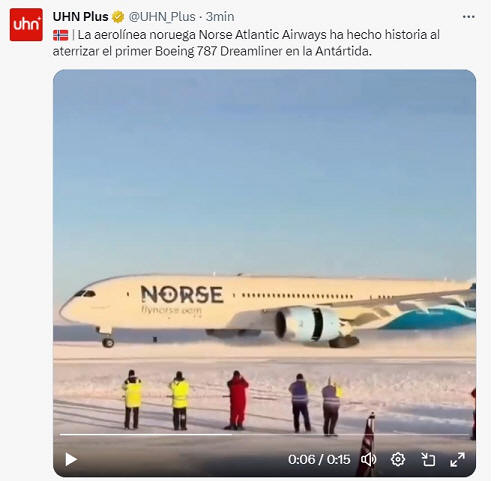Open tweet permalink via 3min timestamp

(220, 17)
